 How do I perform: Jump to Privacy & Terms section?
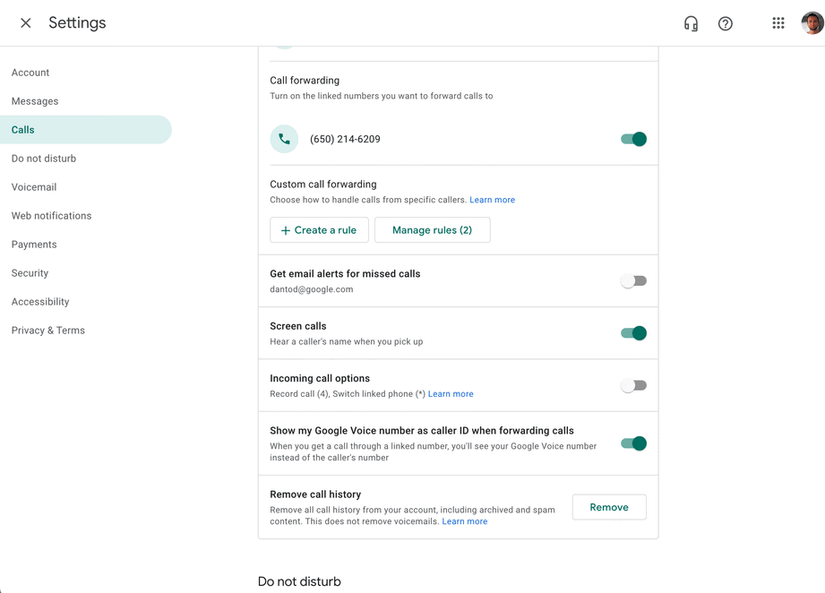48,330
